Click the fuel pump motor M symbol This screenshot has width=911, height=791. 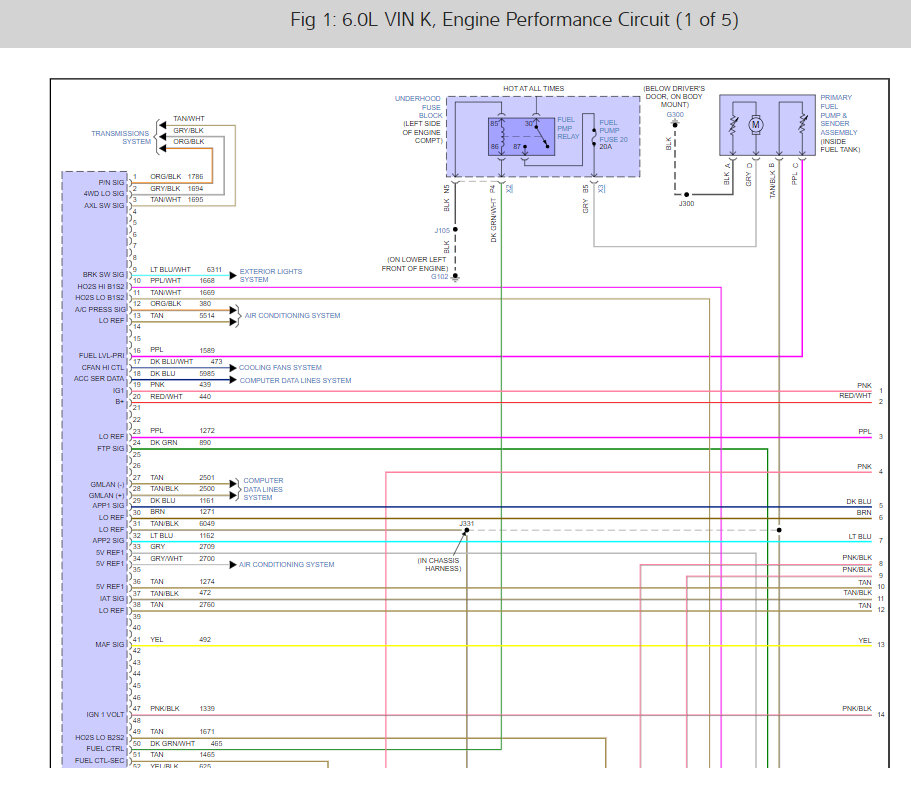tap(756, 124)
